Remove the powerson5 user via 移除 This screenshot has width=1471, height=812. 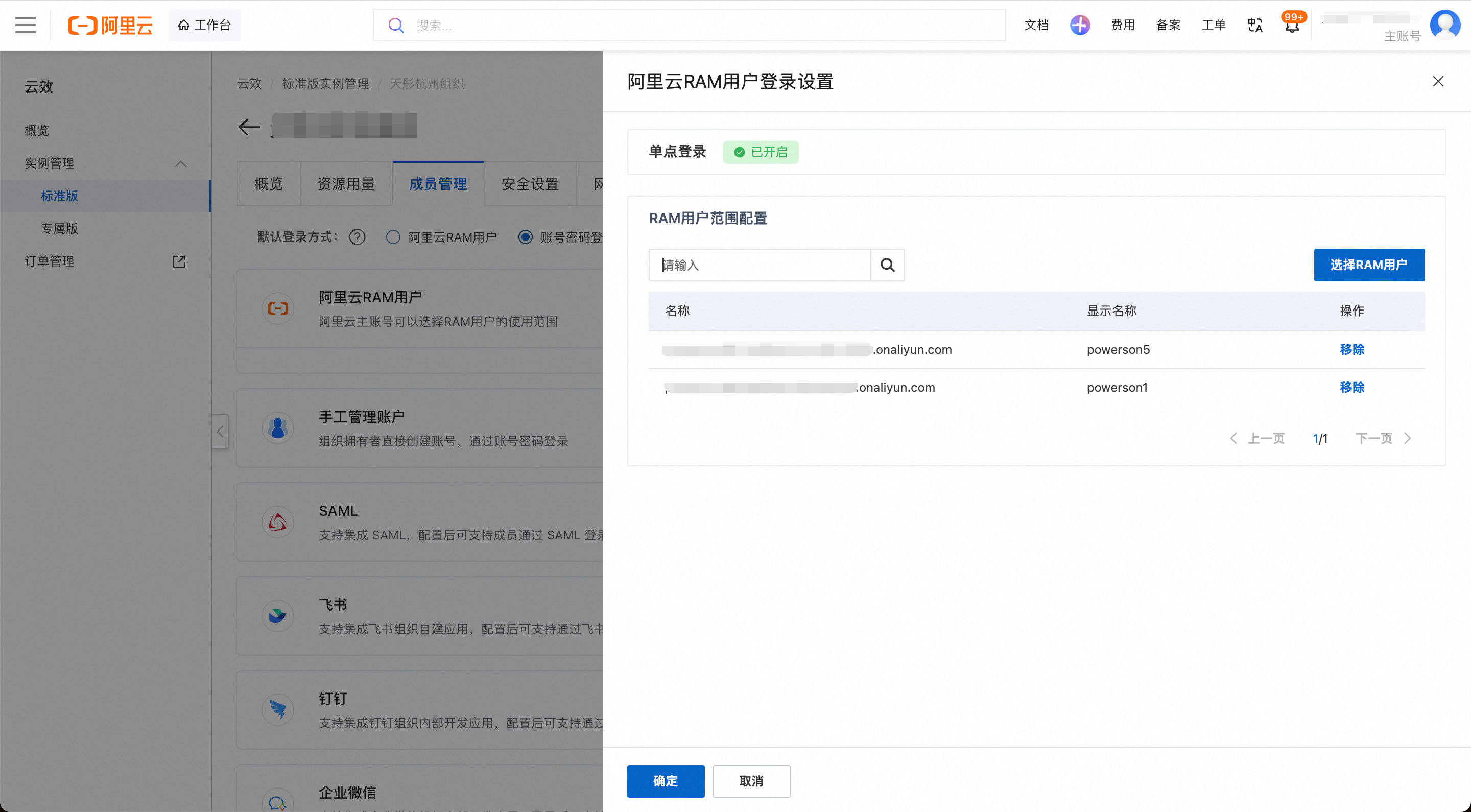1351,349
